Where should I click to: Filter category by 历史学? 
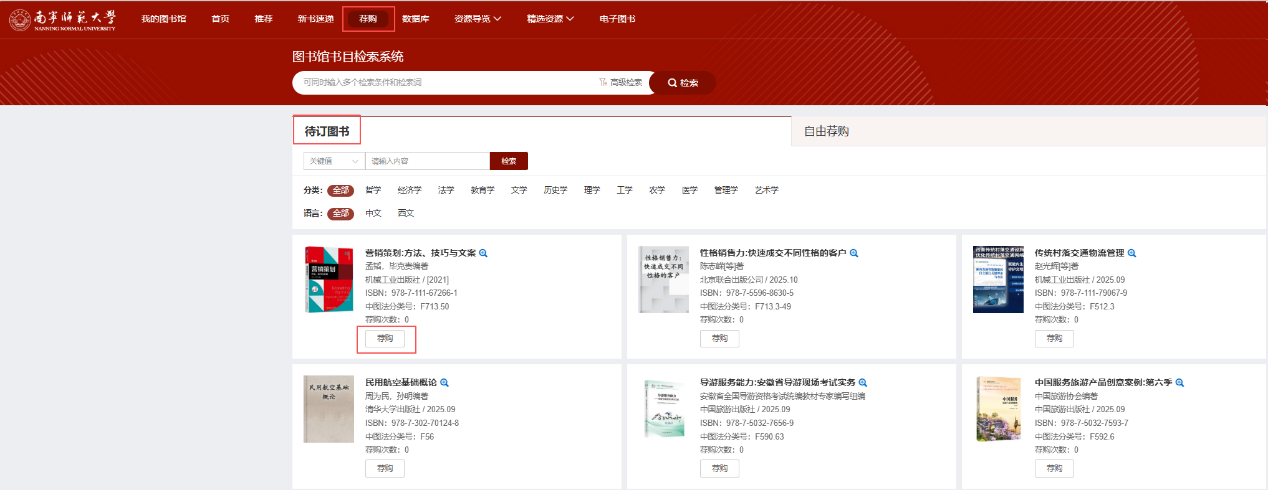(555, 190)
